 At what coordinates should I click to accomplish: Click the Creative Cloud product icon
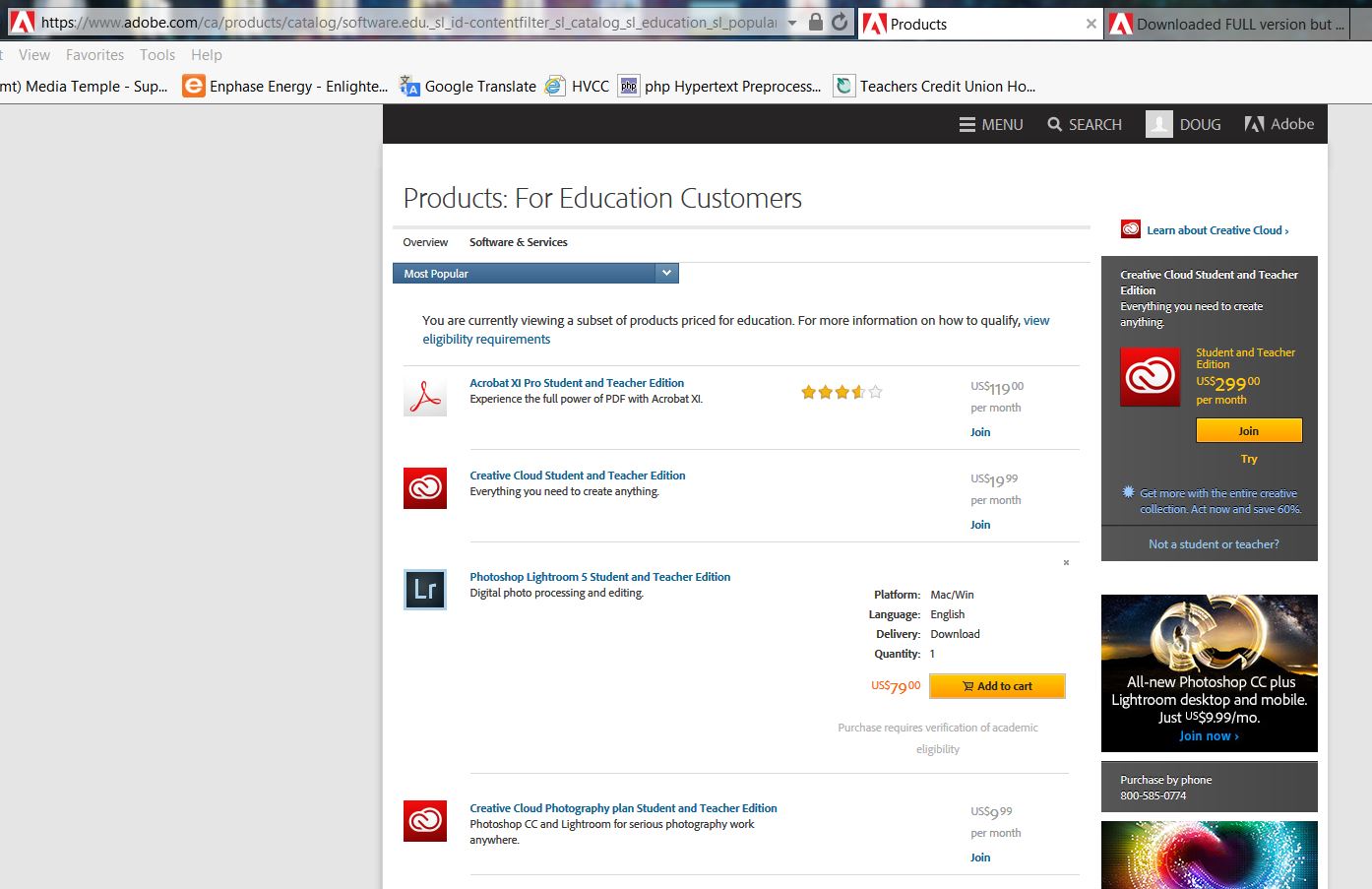(424, 487)
